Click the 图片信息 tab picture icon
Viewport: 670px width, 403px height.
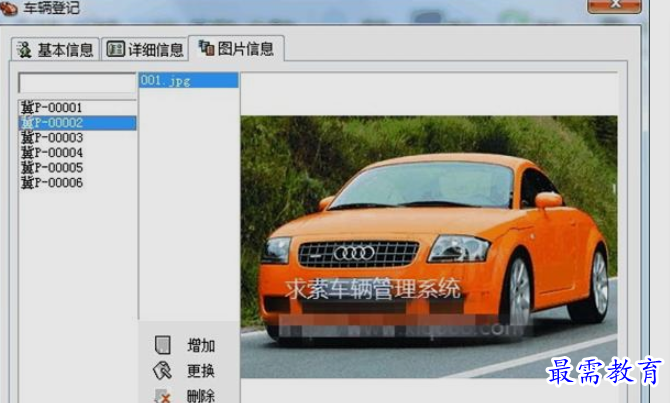pyautogui.click(x=206, y=48)
